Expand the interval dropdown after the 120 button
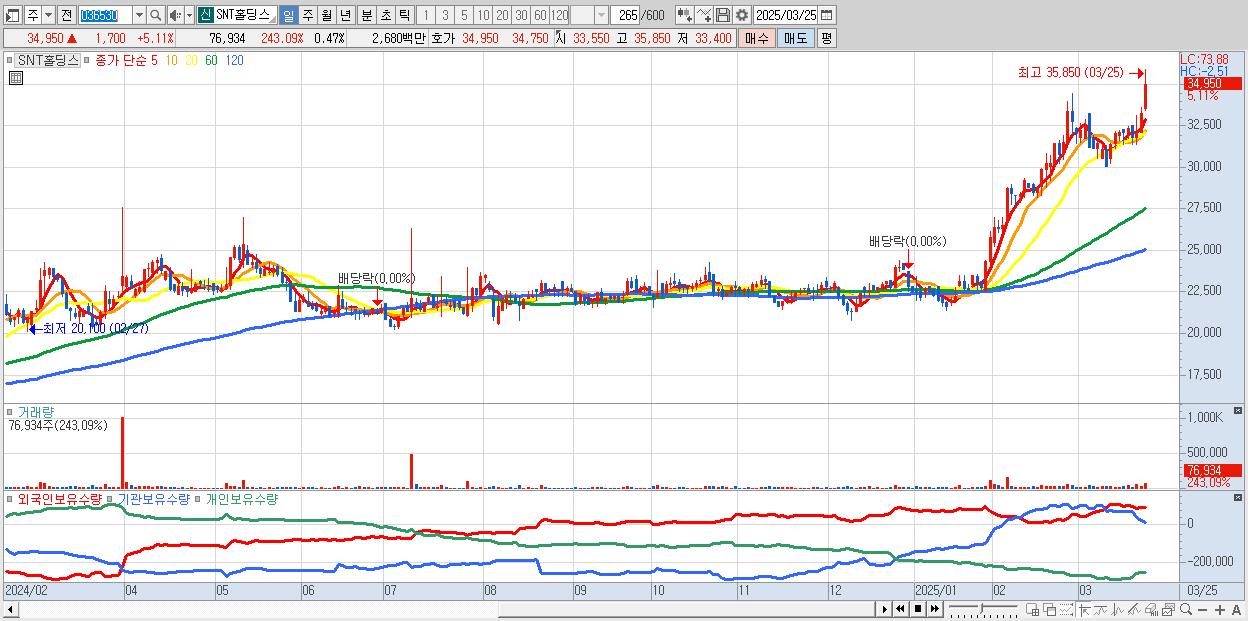1248x621 pixels. click(601, 15)
